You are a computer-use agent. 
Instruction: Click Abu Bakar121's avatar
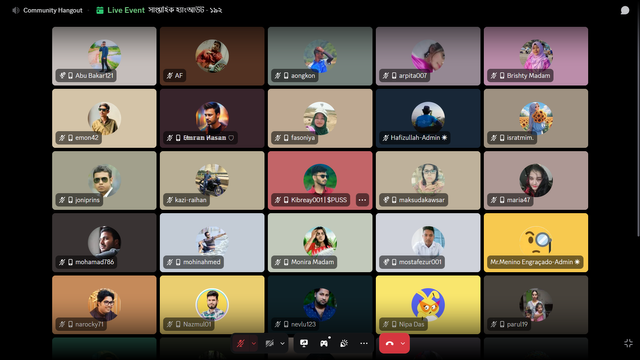point(104,56)
